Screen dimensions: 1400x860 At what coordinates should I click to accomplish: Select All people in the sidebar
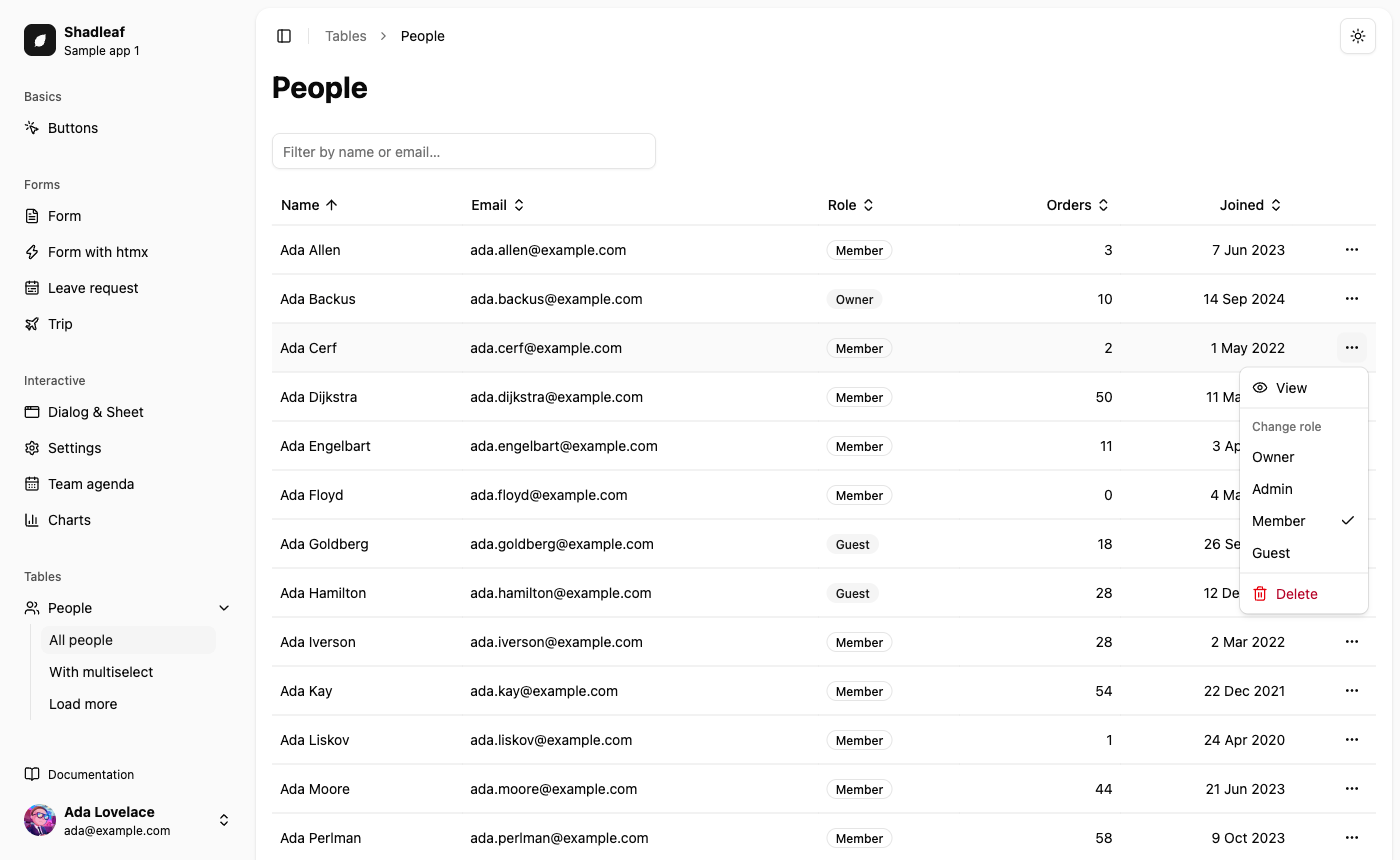pyautogui.click(x=128, y=640)
